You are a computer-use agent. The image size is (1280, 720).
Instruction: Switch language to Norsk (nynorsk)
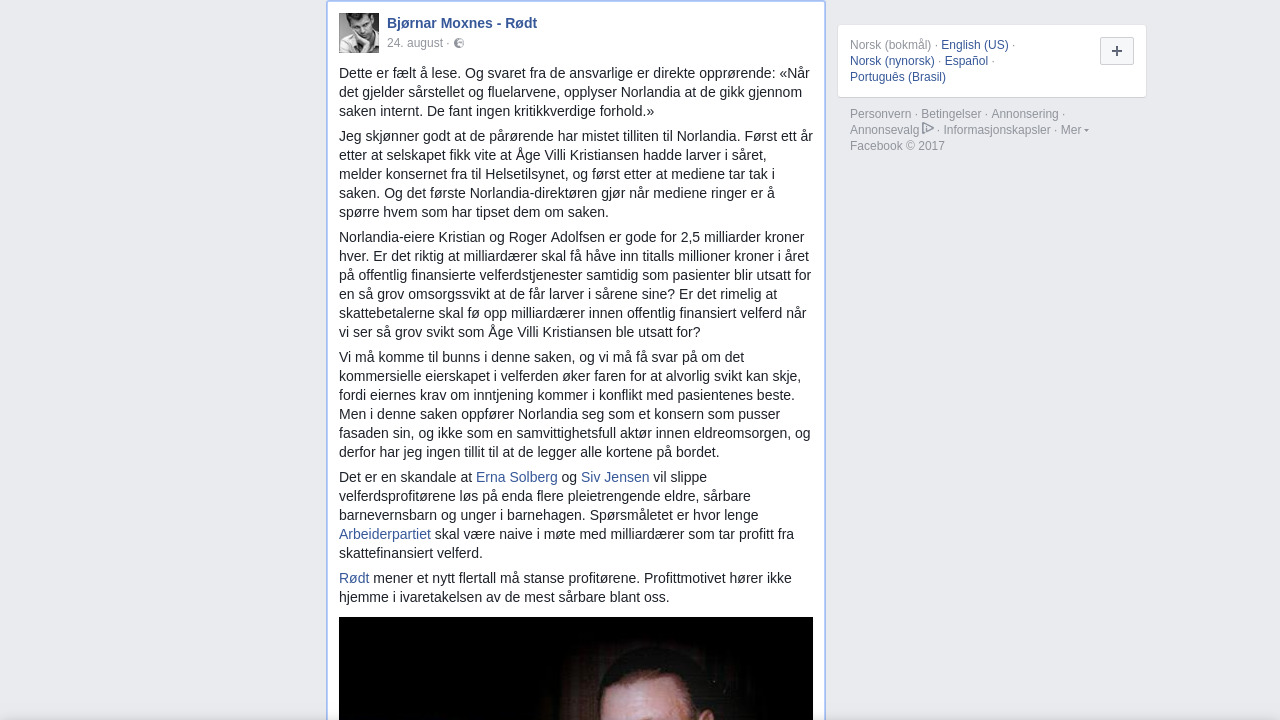[x=892, y=61]
